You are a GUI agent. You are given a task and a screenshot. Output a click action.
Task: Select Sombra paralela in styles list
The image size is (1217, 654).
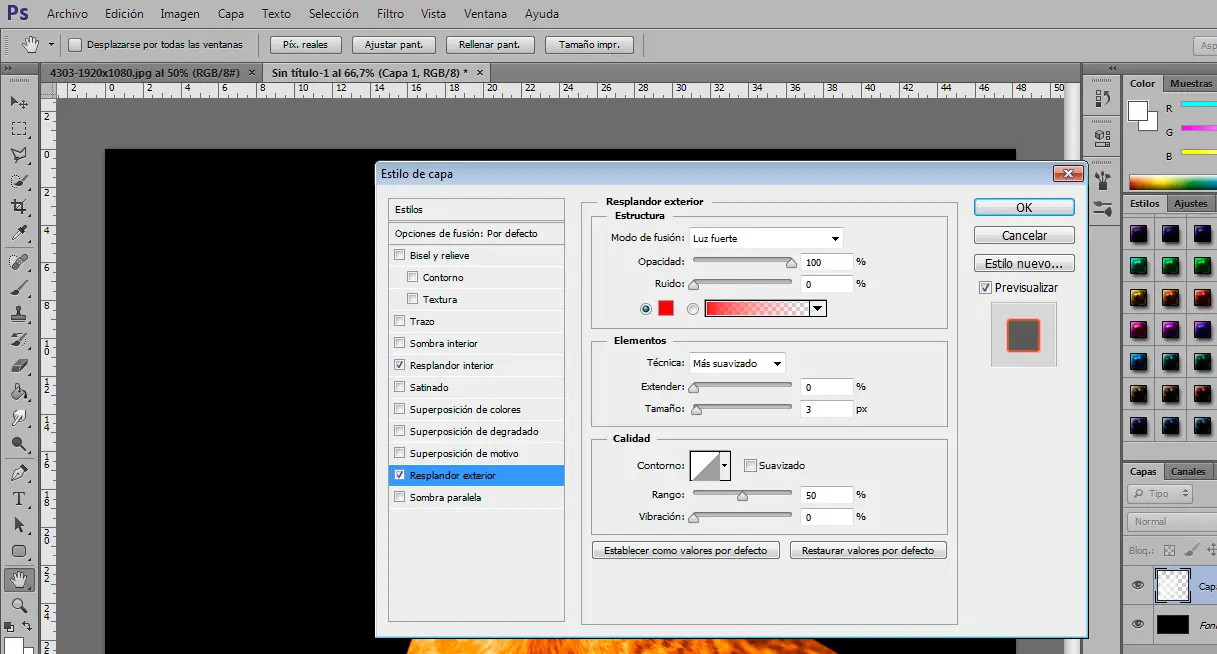(476, 497)
